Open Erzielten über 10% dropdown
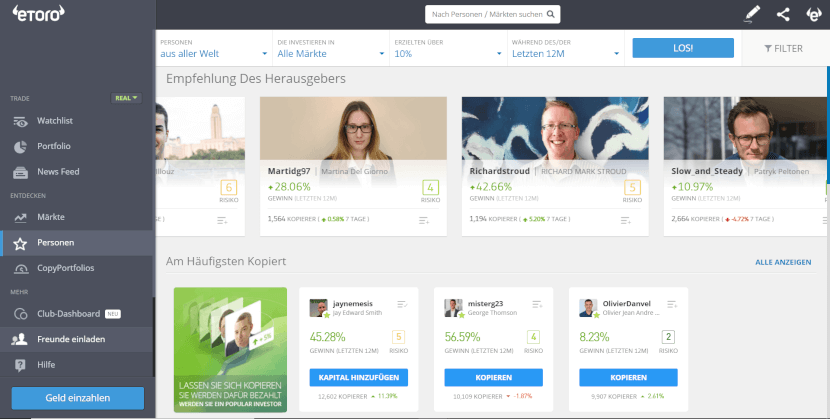The image size is (830, 419). point(448,48)
